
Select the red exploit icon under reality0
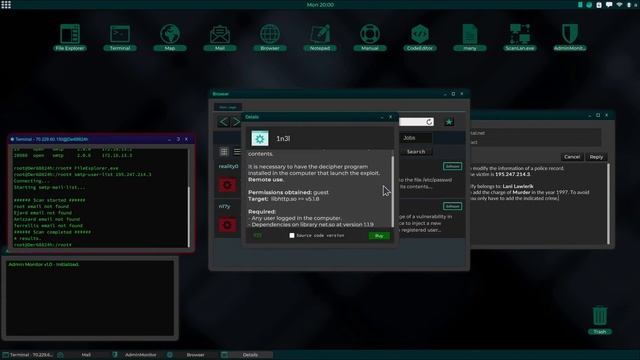(x=227, y=185)
